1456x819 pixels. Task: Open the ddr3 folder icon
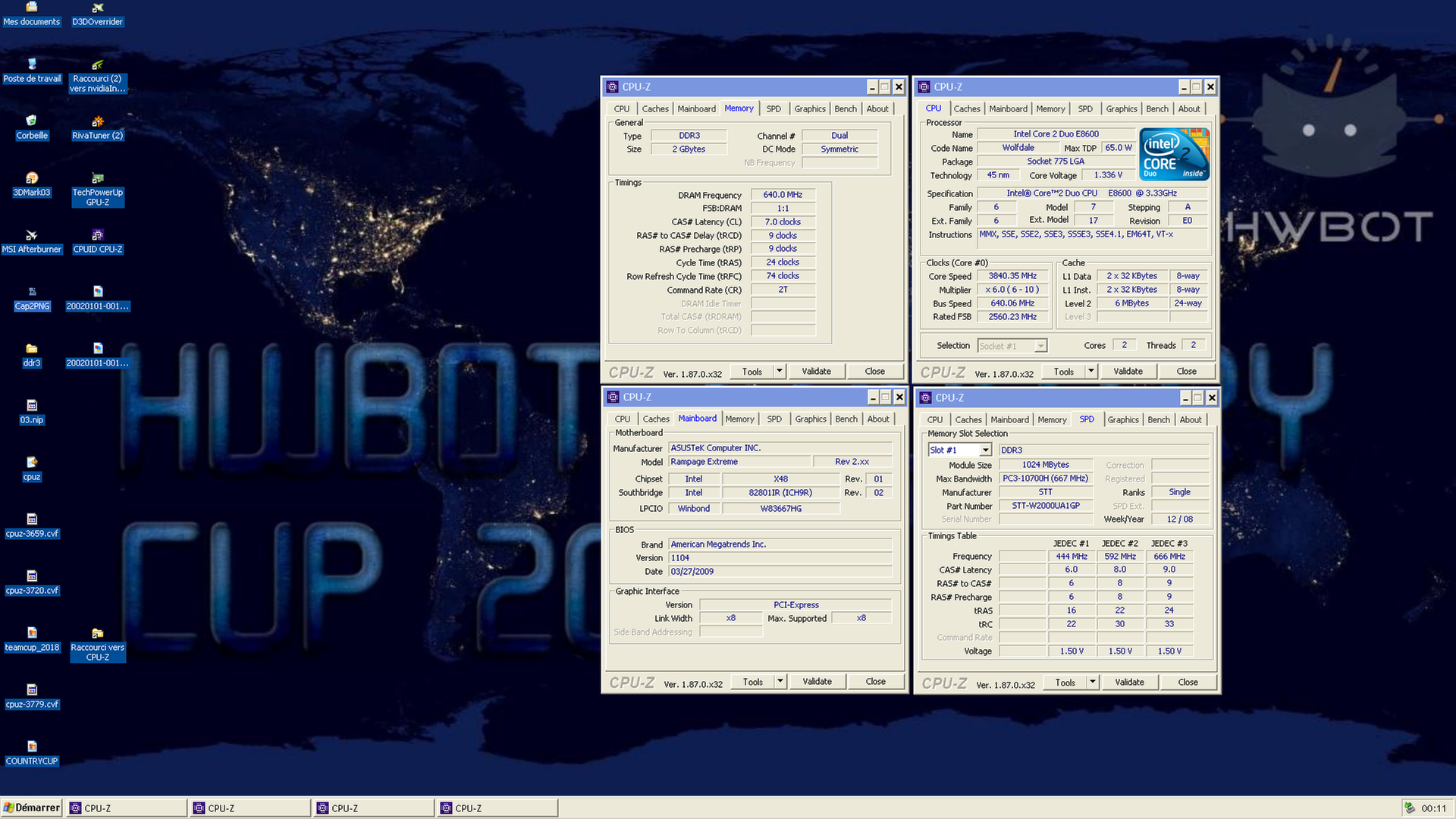(x=31, y=355)
